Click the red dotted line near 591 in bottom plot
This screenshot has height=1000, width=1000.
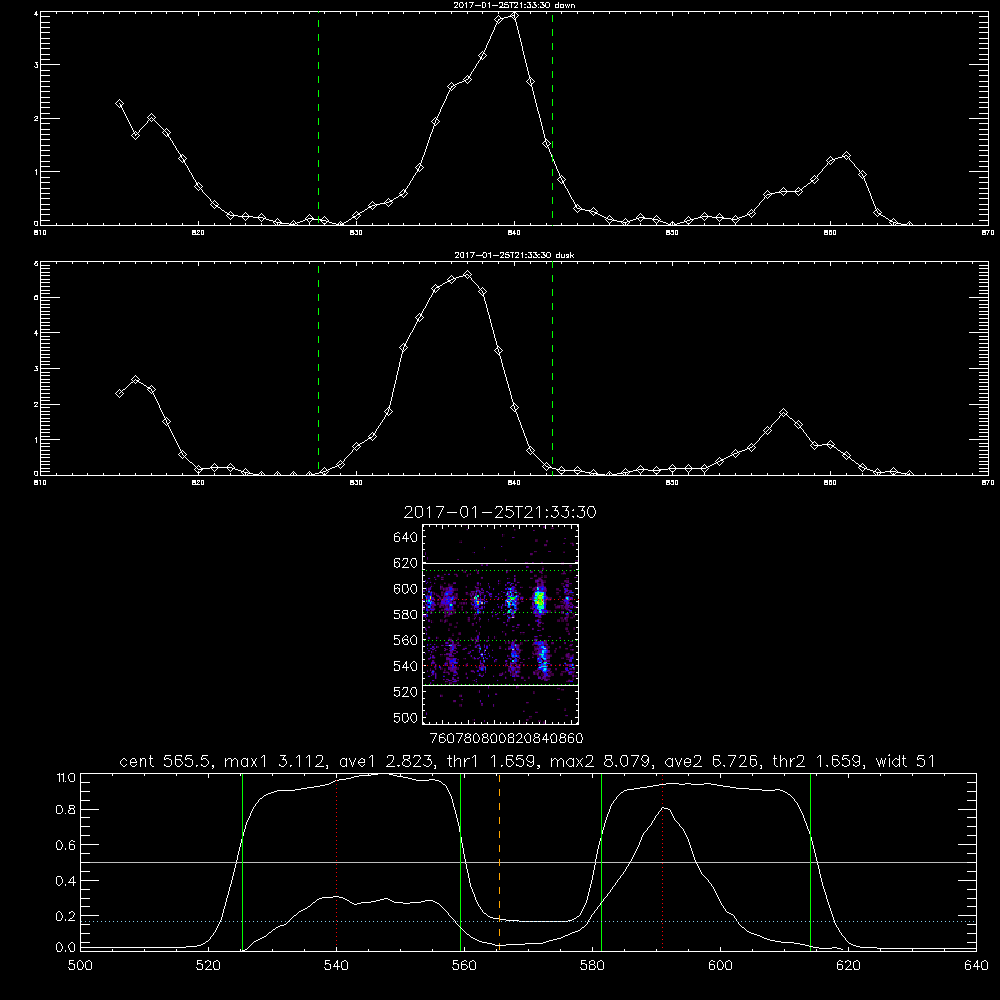[663, 862]
